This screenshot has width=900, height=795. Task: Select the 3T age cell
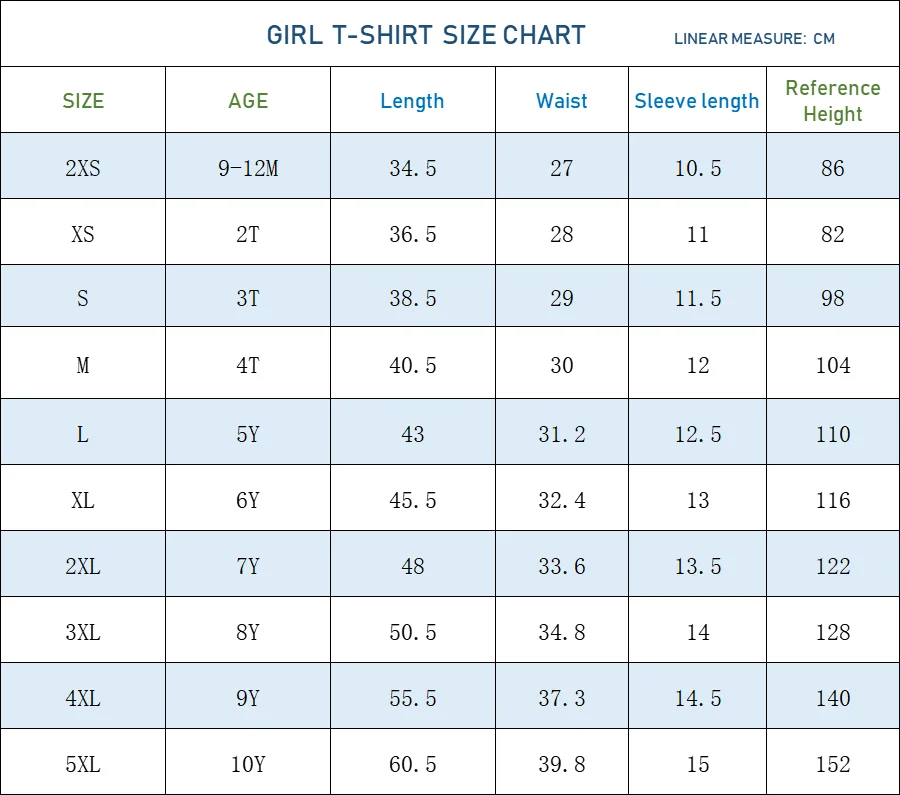(x=248, y=298)
